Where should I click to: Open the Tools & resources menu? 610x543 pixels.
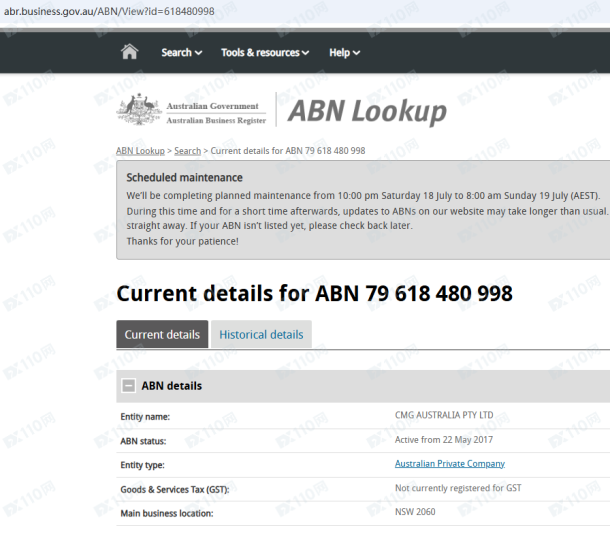[x=265, y=53]
